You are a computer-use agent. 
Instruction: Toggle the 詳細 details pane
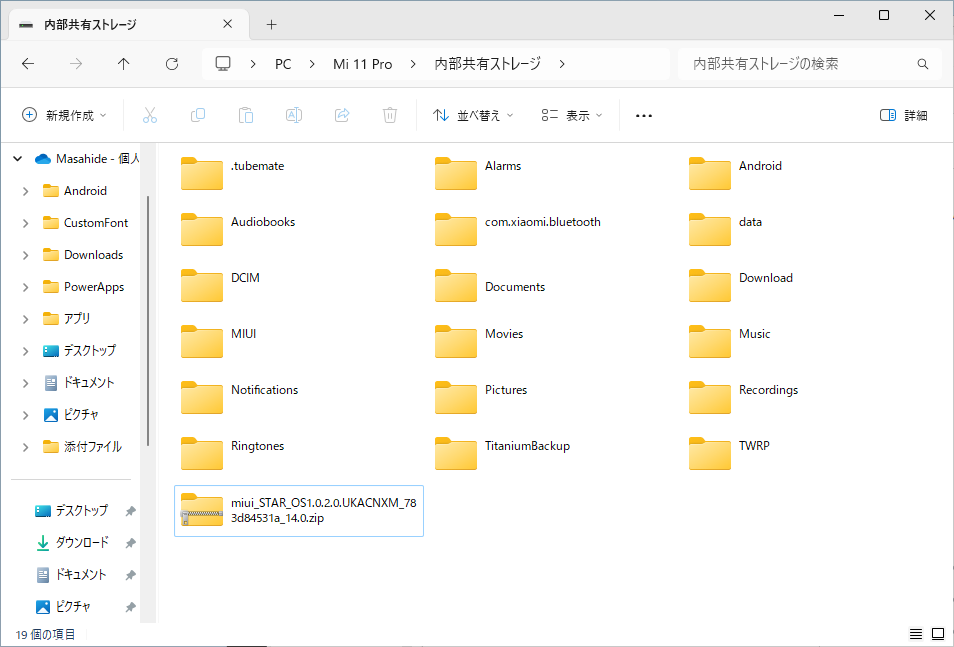(904, 115)
